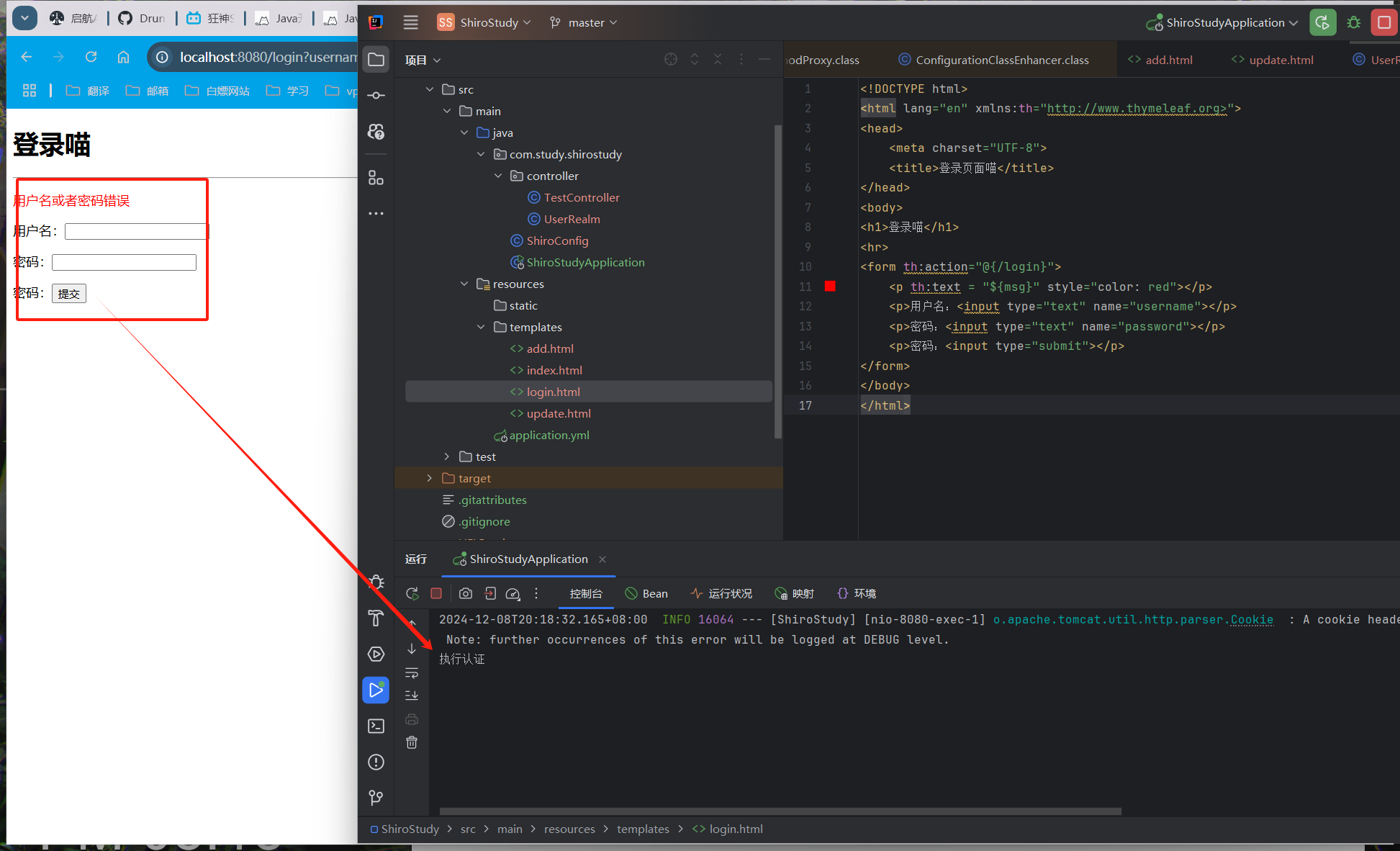Click the 用户名 input field
The image size is (1400, 851).
pyautogui.click(x=137, y=231)
